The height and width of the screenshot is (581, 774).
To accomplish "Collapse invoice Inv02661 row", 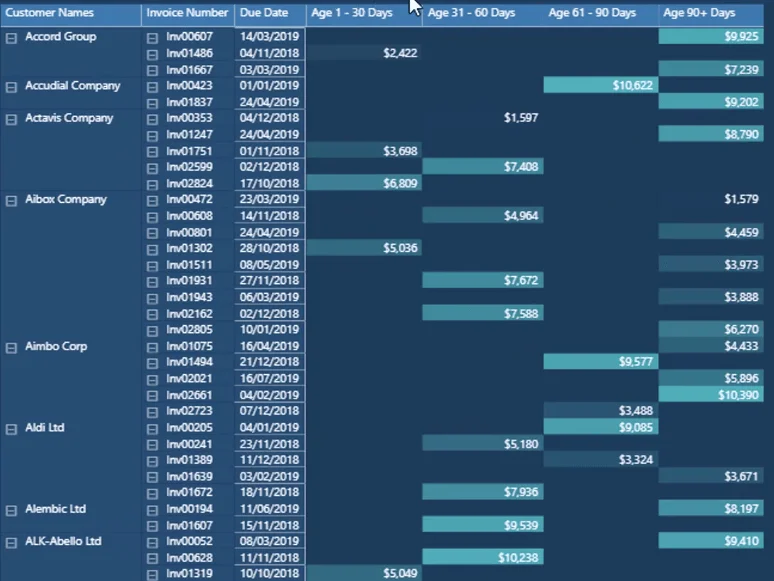I will point(153,396).
